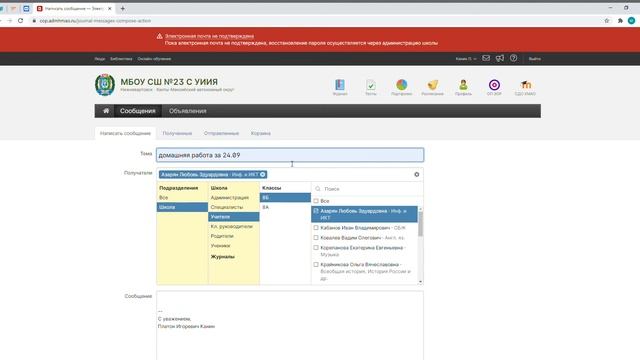Click the МБОУ СШ №23 с УИИЯ school title
Viewport: 640px width, 360px height.
[169, 82]
